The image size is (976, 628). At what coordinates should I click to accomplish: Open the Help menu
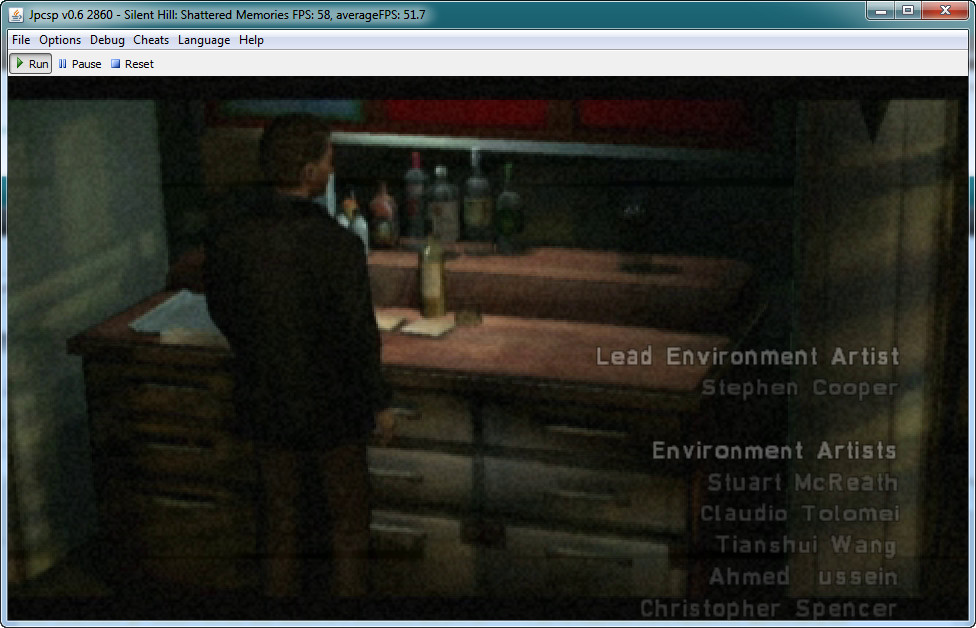pos(251,40)
